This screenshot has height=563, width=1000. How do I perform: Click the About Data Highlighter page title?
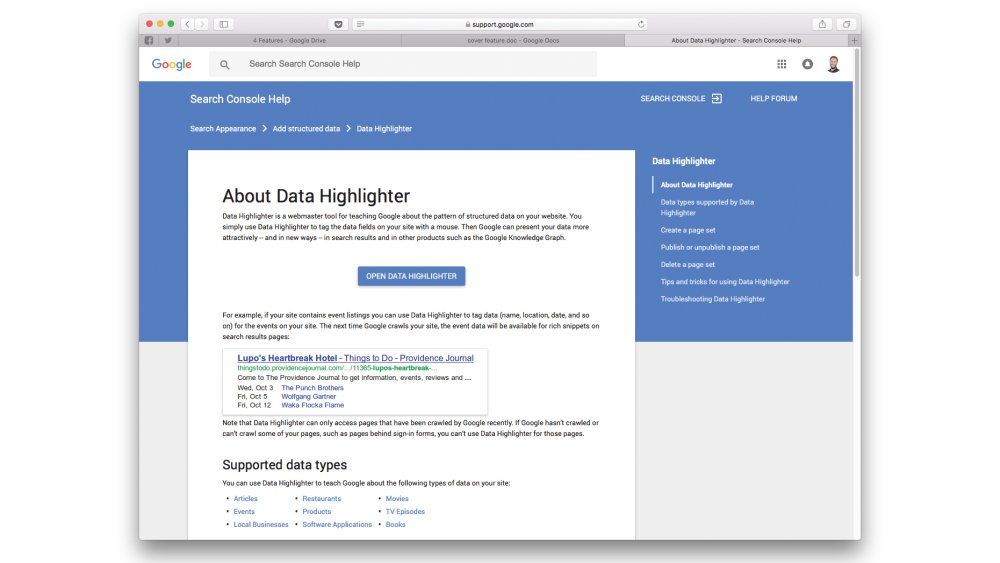click(x=316, y=196)
